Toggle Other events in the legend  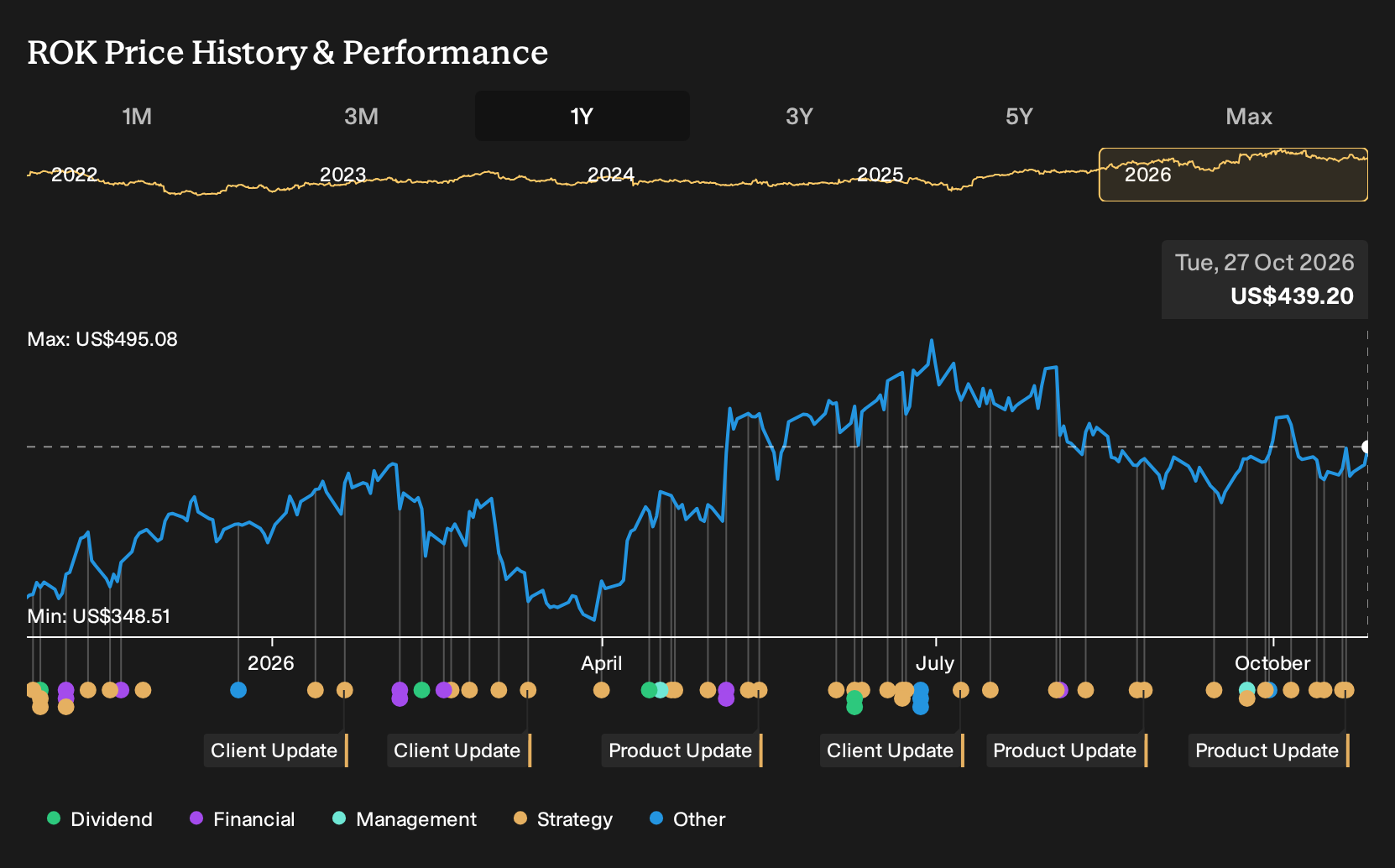687,819
